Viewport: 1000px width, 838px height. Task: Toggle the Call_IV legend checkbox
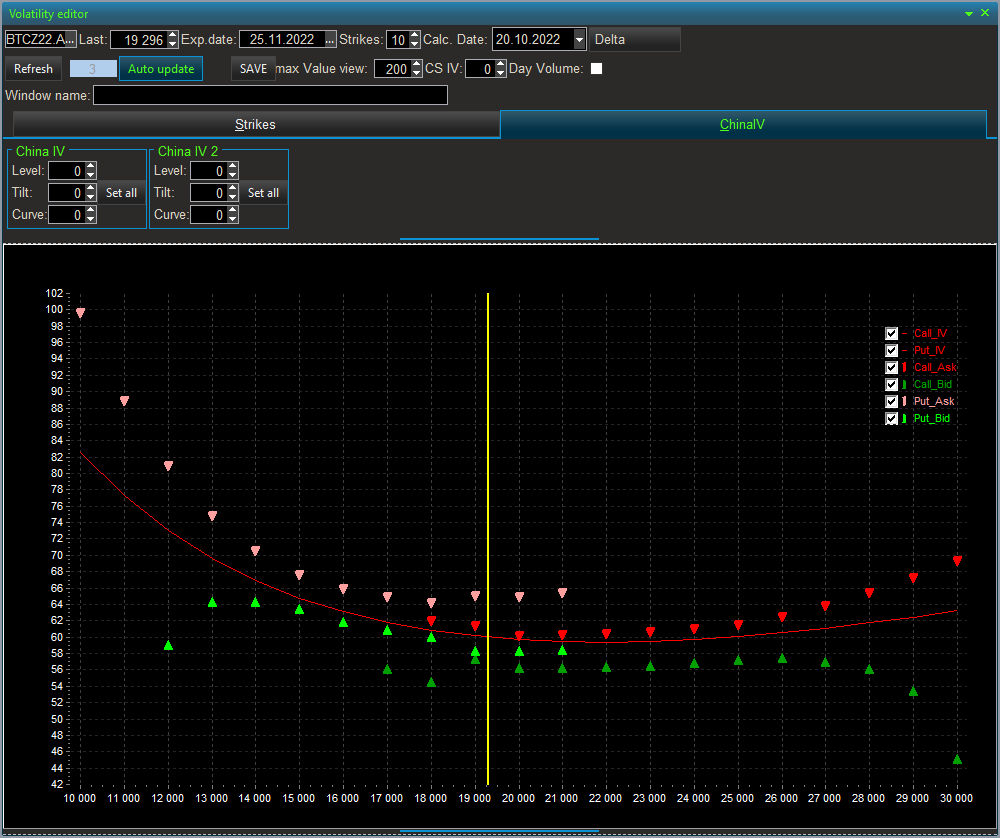click(892, 334)
